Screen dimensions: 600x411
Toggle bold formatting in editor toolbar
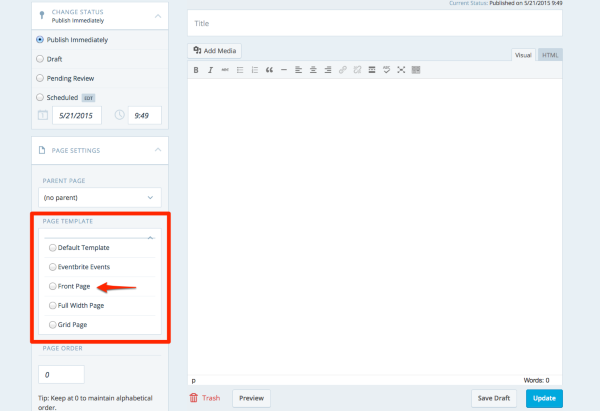tap(196, 70)
